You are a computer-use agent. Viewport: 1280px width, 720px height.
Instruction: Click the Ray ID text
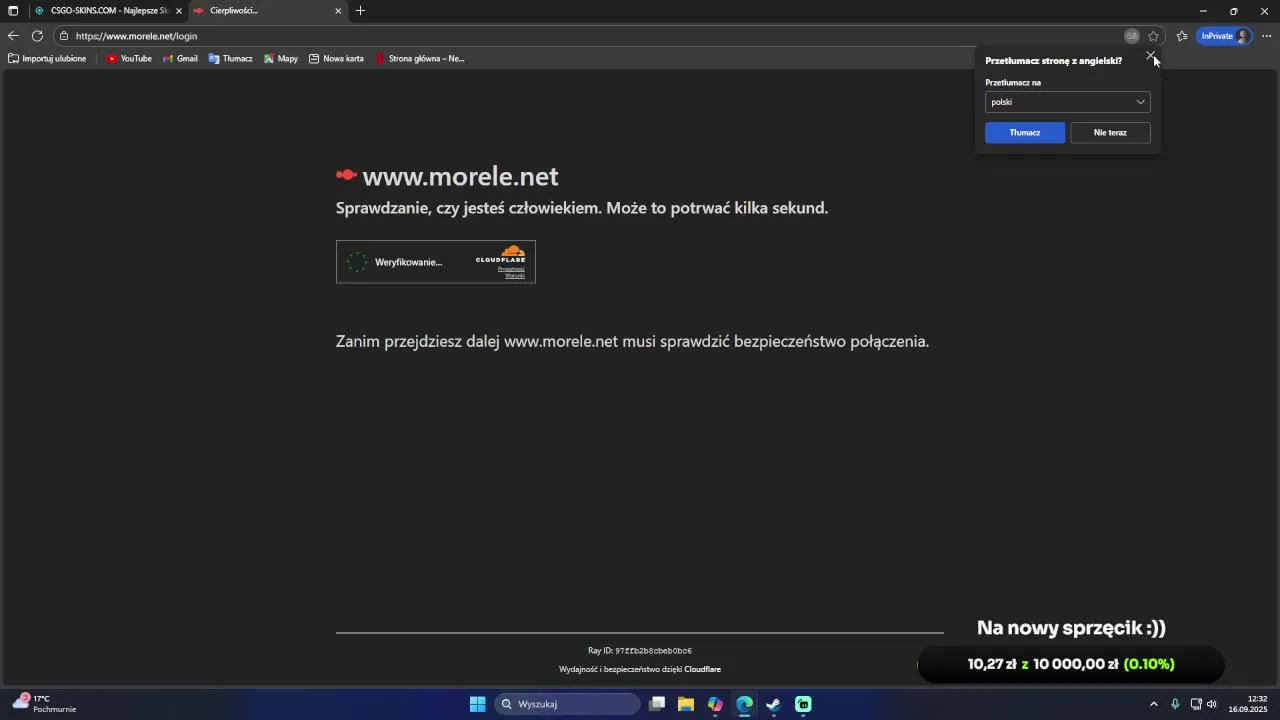(x=640, y=651)
